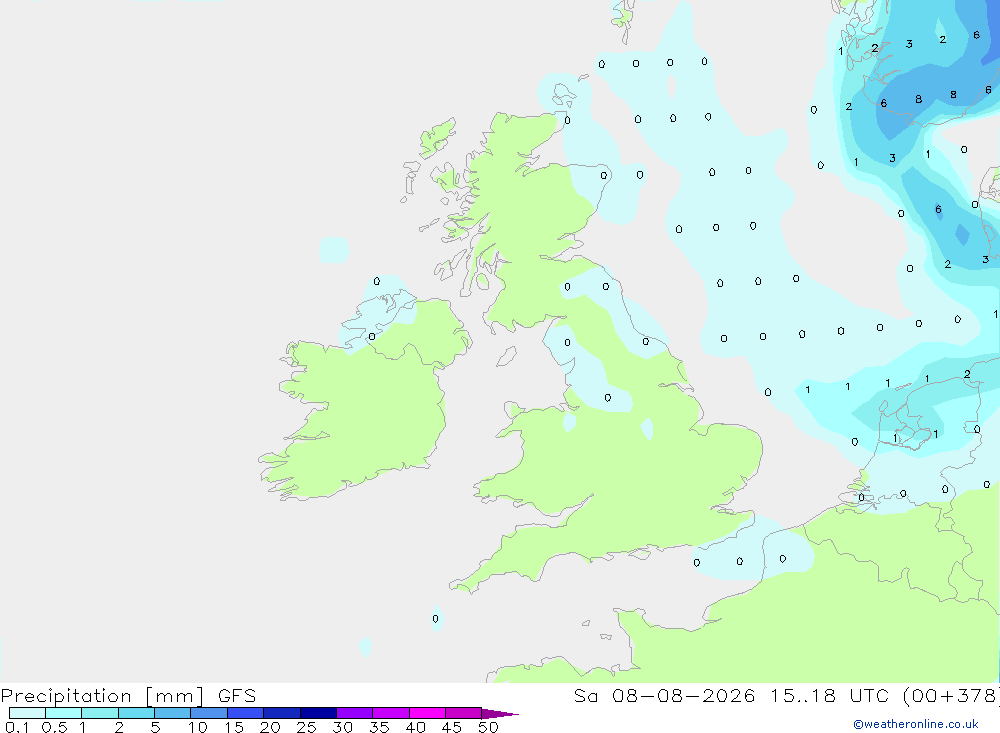Click the 0 value northwest of Northern Ireland's coast
Image resolution: width=1000 pixels, height=733 pixels.
point(377,281)
